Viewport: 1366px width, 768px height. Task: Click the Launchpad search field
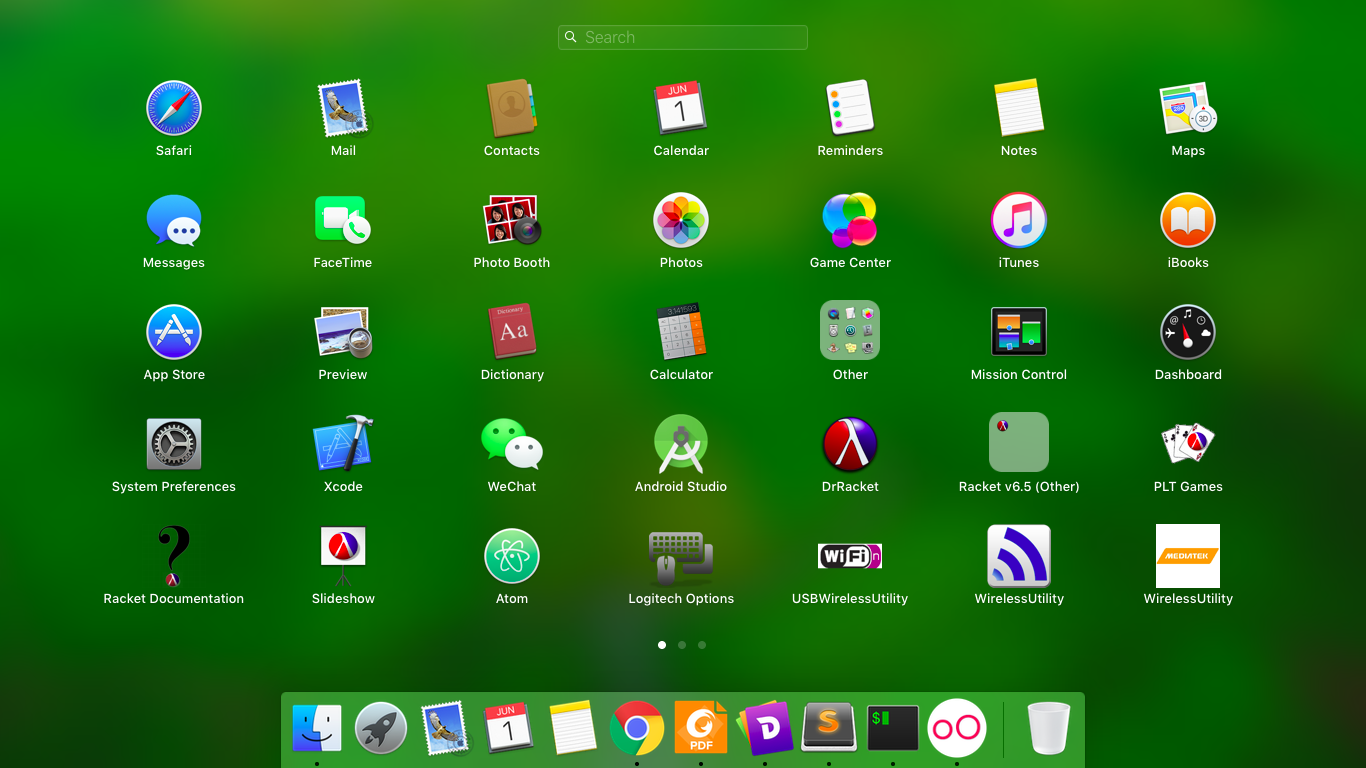[x=683, y=37]
